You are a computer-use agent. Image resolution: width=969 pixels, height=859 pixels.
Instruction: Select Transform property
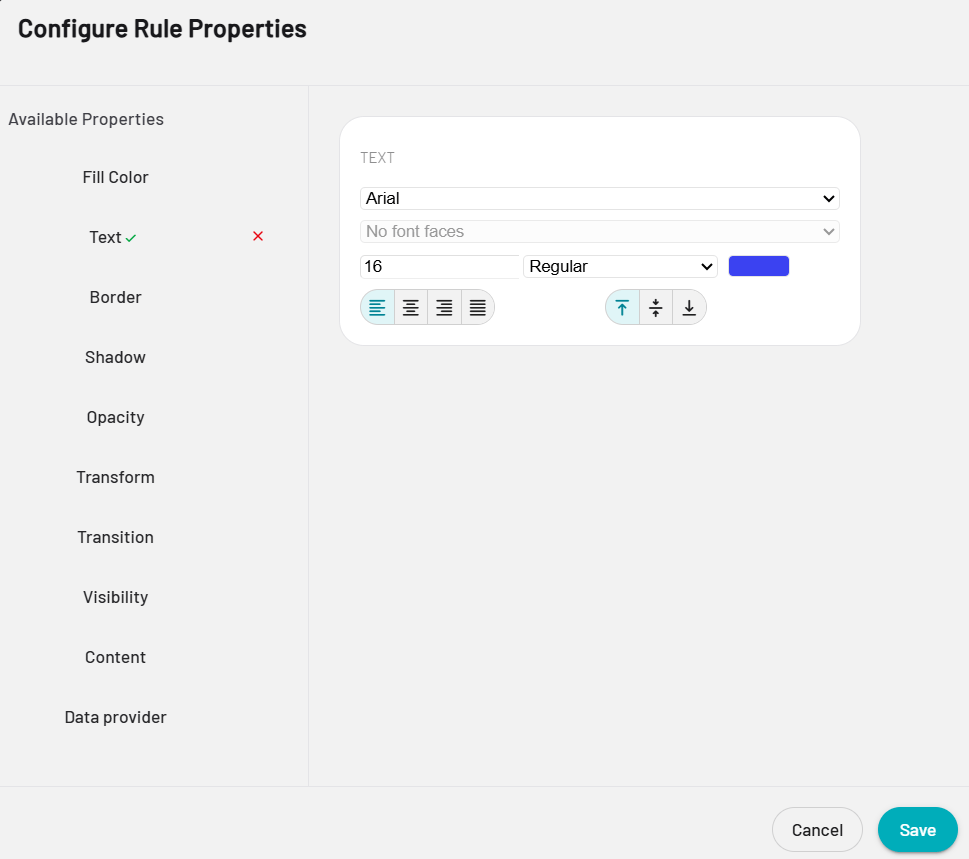tap(116, 477)
